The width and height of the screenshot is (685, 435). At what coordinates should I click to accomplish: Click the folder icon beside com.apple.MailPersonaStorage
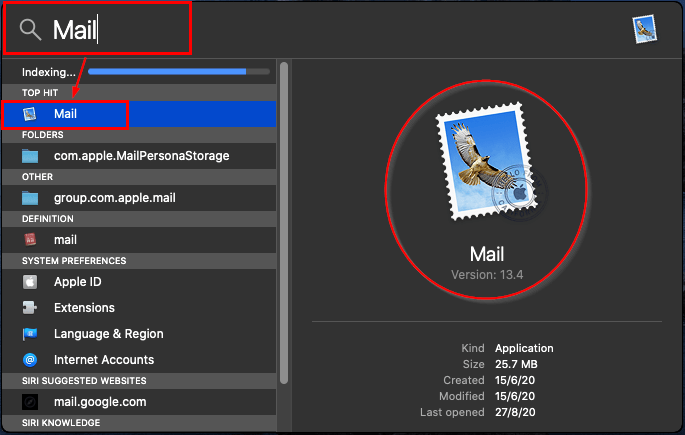[30, 156]
